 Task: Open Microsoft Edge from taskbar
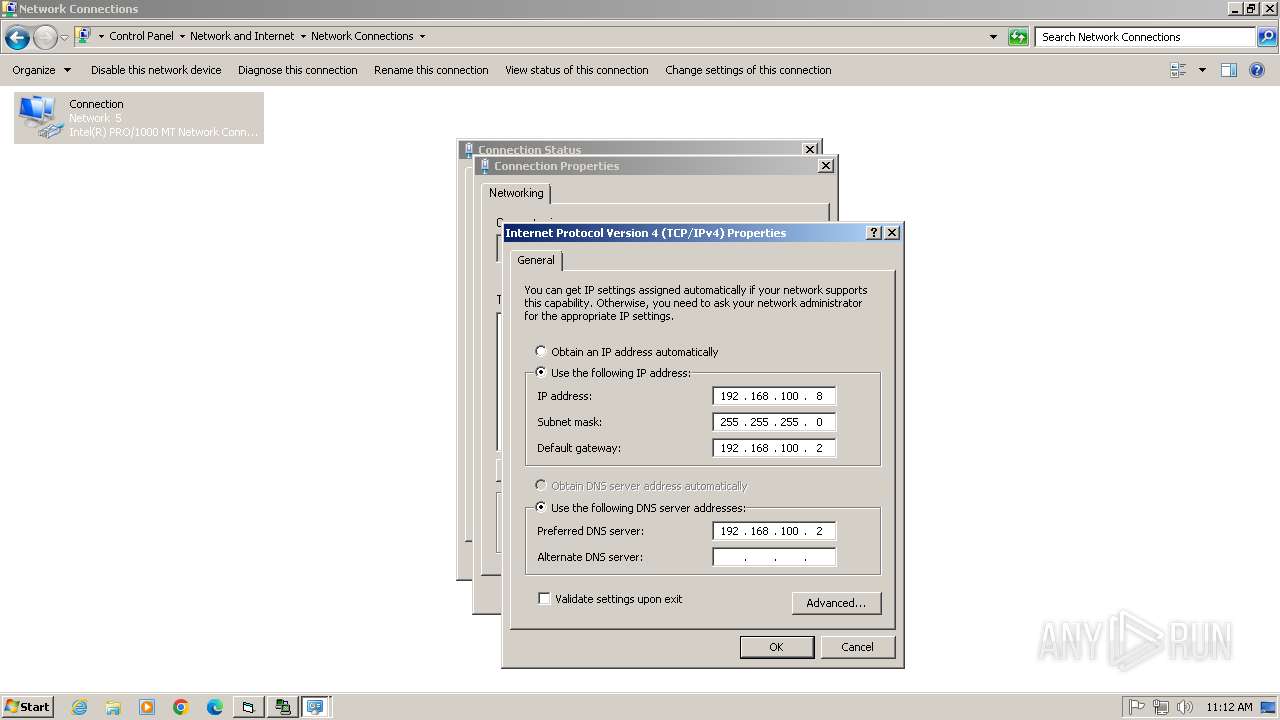[x=215, y=707]
